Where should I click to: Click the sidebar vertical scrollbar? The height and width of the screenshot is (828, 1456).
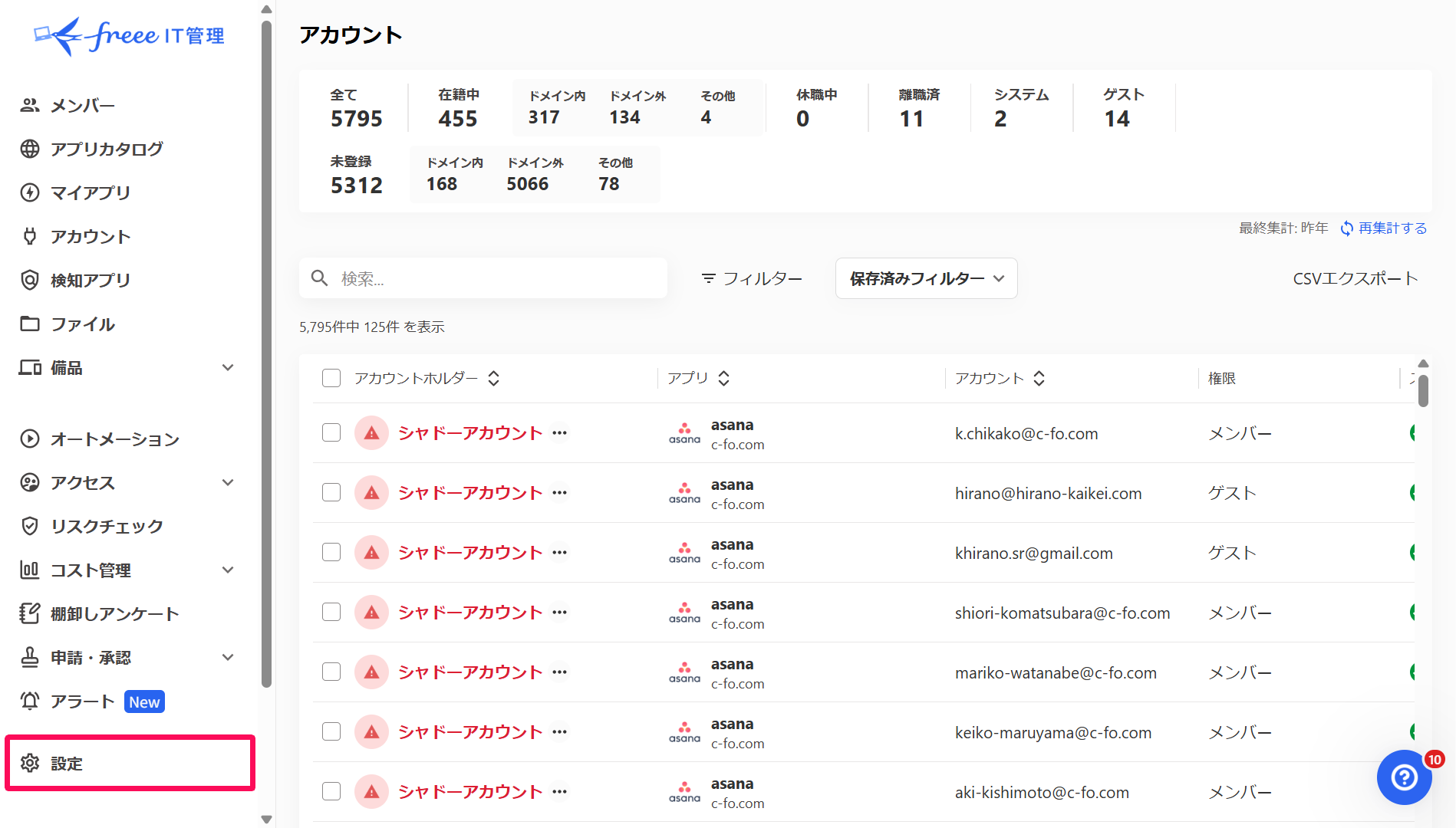[266, 353]
